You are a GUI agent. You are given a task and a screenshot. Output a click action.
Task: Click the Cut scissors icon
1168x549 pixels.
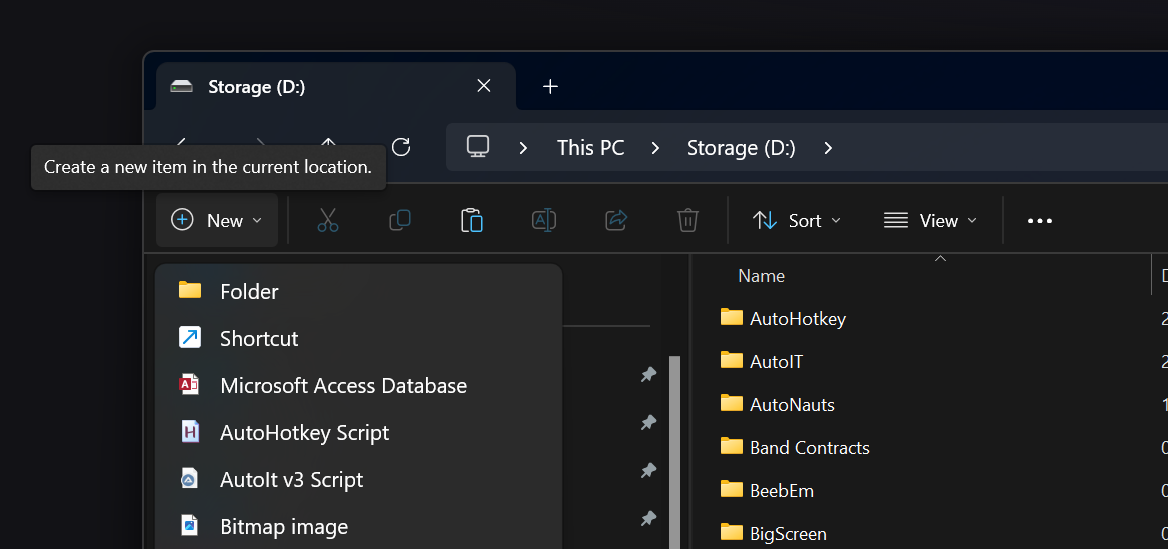[328, 220]
